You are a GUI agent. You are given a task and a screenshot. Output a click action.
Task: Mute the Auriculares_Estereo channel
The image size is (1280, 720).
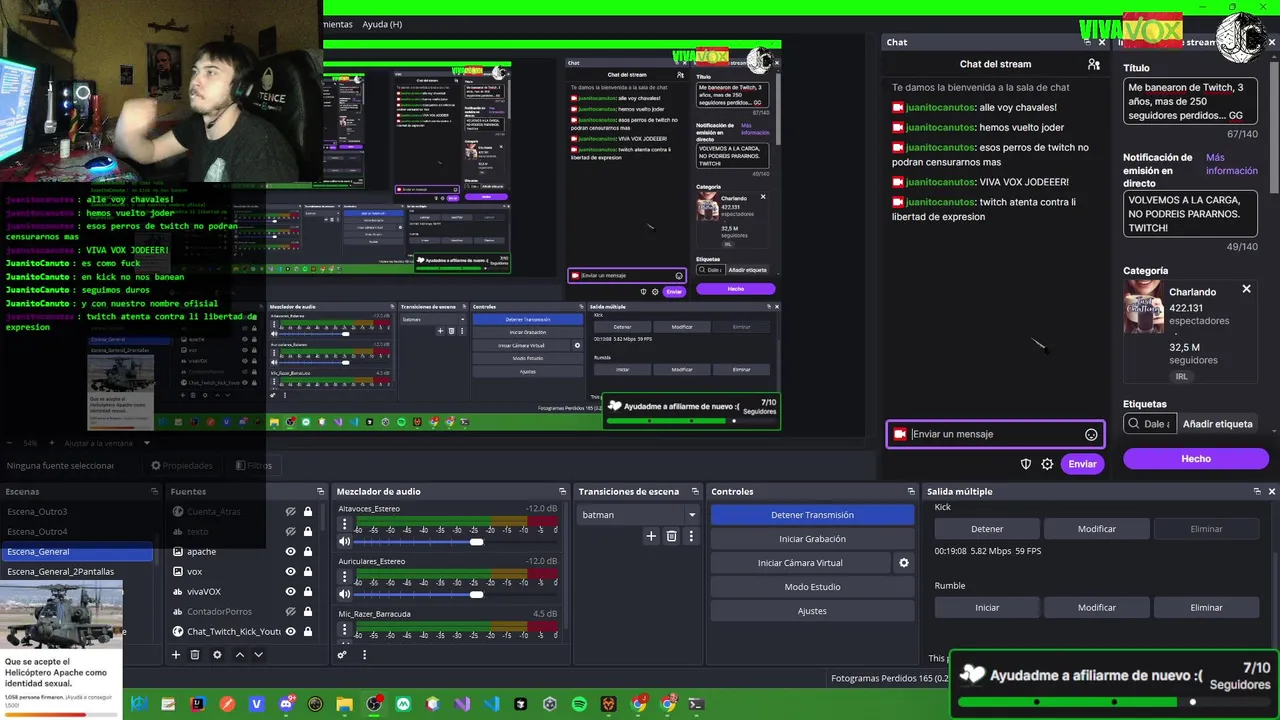point(345,594)
